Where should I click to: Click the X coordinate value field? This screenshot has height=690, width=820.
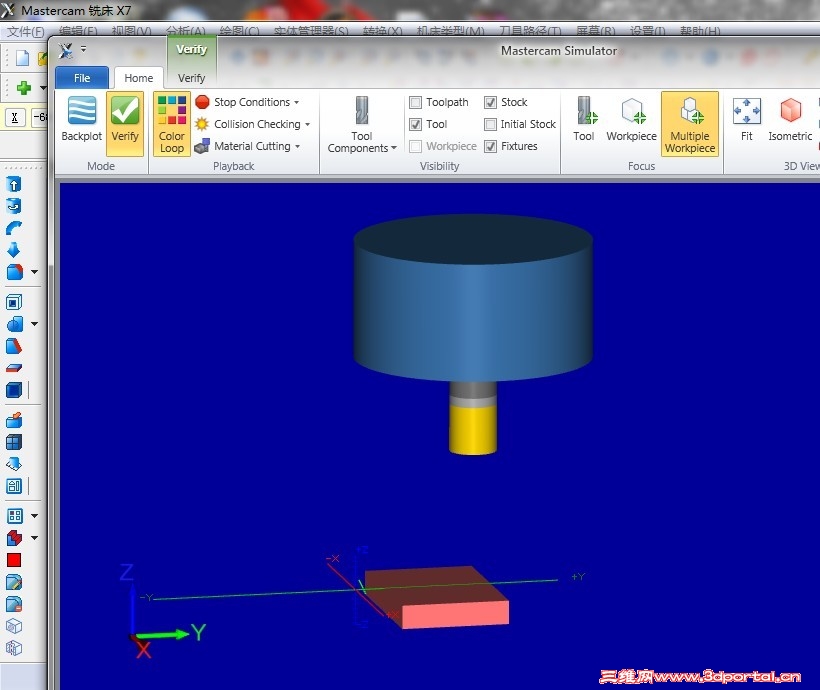40,117
